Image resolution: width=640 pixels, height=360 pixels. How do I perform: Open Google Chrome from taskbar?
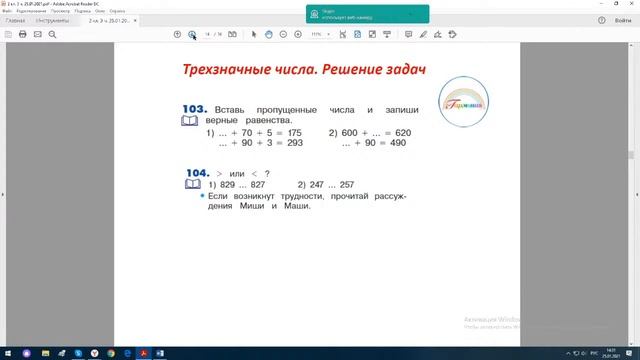pos(111,353)
